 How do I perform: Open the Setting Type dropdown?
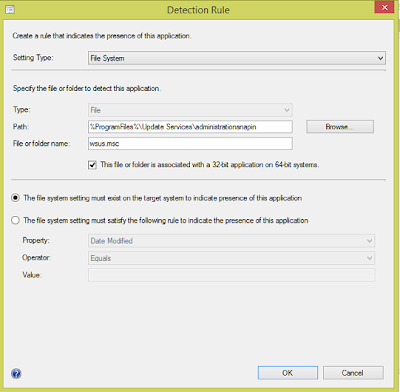click(x=237, y=58)
